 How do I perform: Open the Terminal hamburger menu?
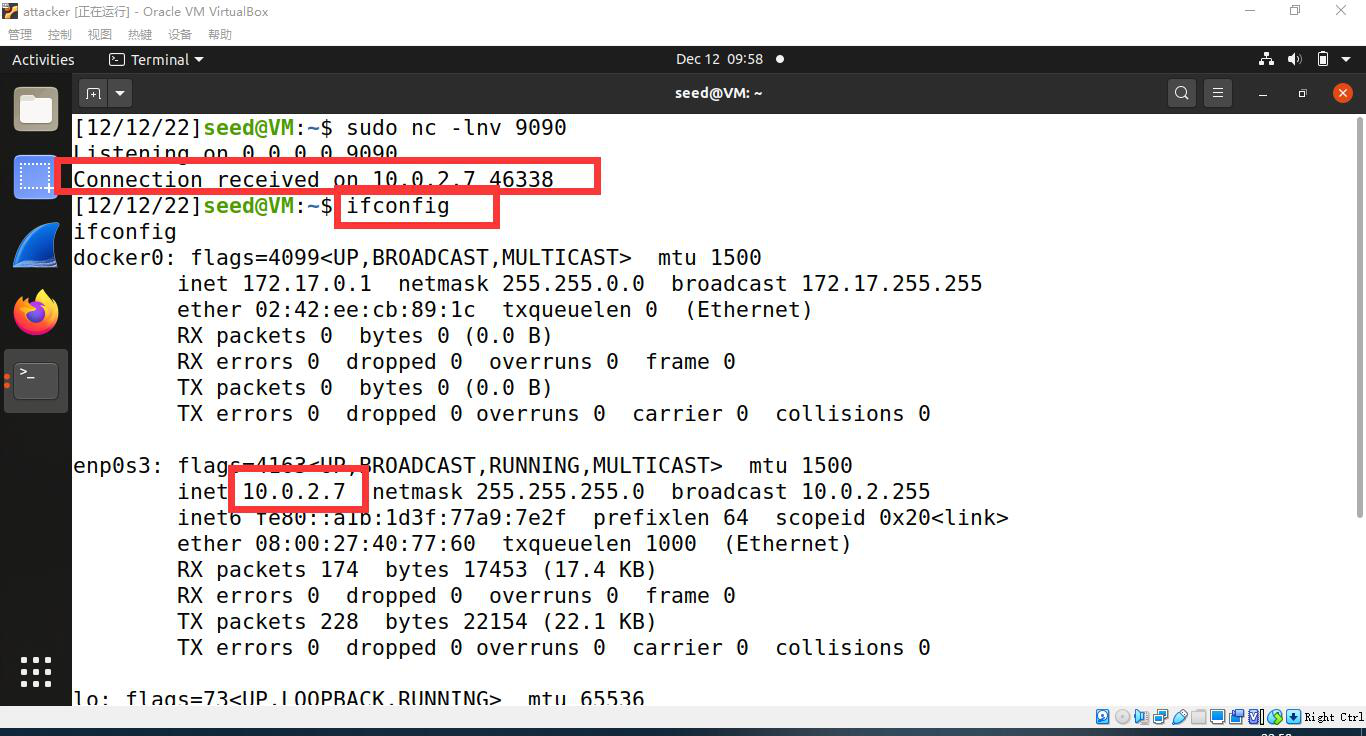click(1217, 92)
